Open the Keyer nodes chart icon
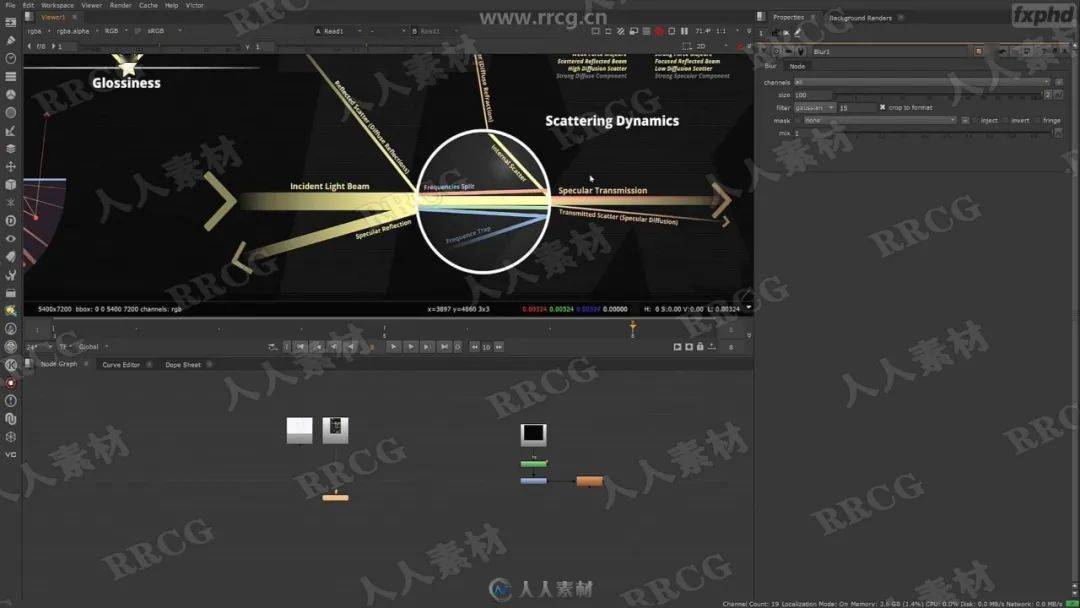 pos(10,130)
